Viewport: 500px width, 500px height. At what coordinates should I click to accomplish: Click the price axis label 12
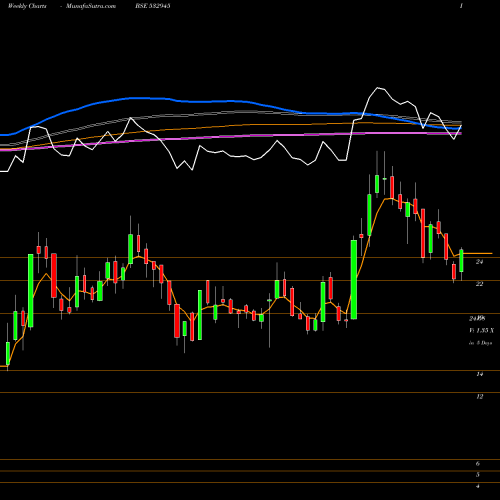point(479,396)
